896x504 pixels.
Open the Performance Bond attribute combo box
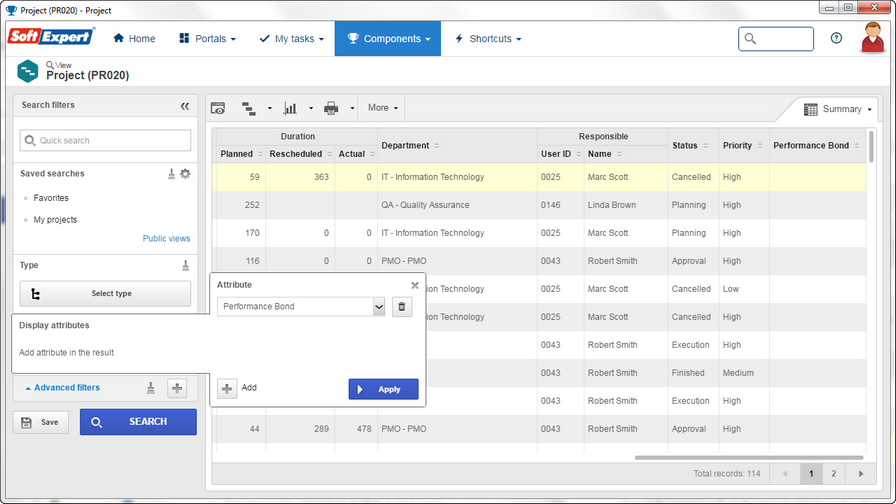click(301, 307)
